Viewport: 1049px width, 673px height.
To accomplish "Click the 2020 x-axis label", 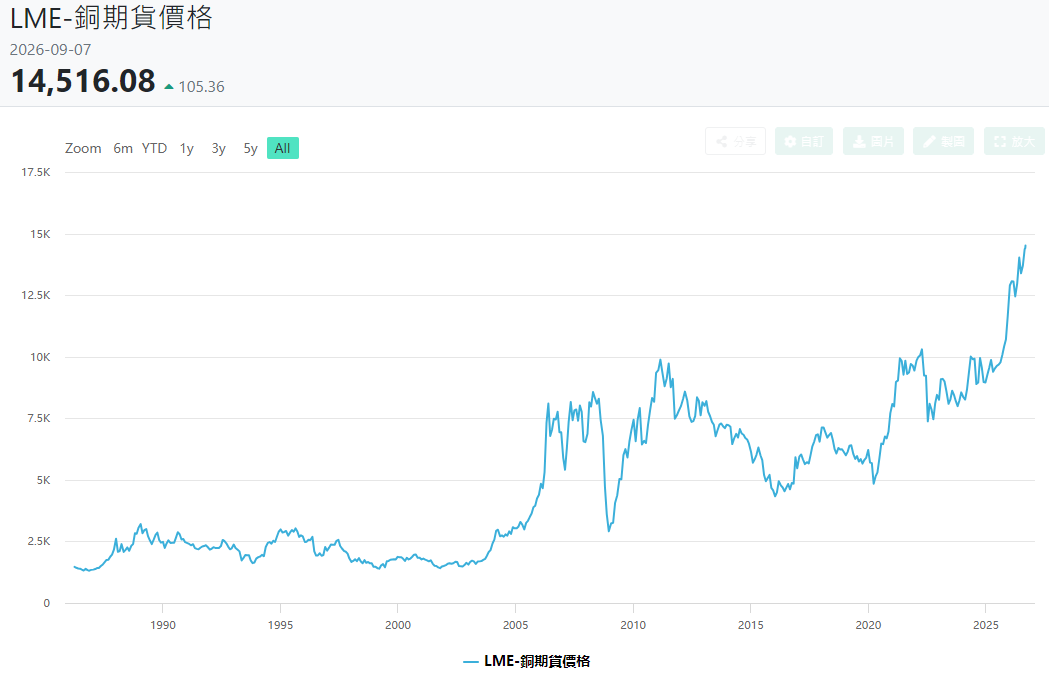I will coord(868,626).
